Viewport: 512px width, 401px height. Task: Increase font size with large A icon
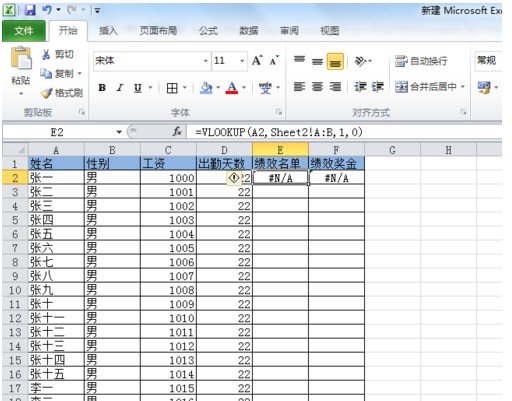coord(257,61)
